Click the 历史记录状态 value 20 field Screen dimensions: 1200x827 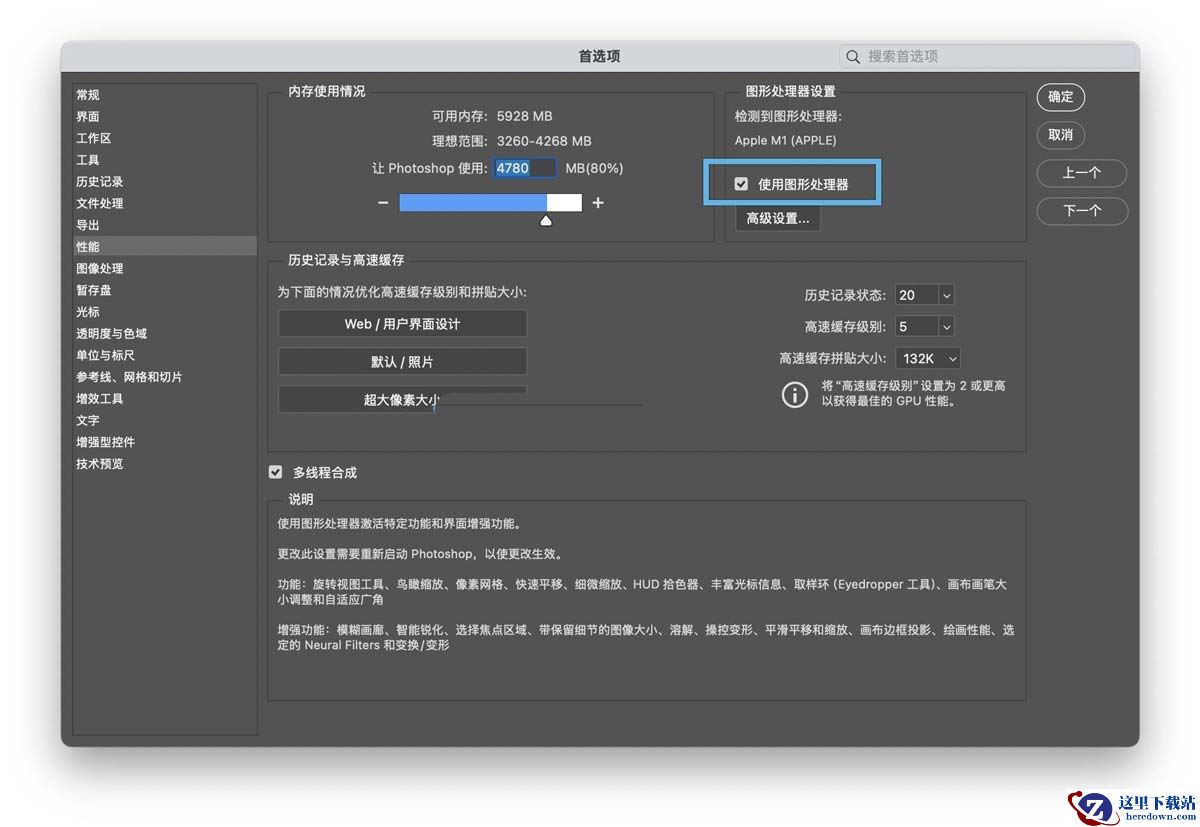(x=916, y=295)
